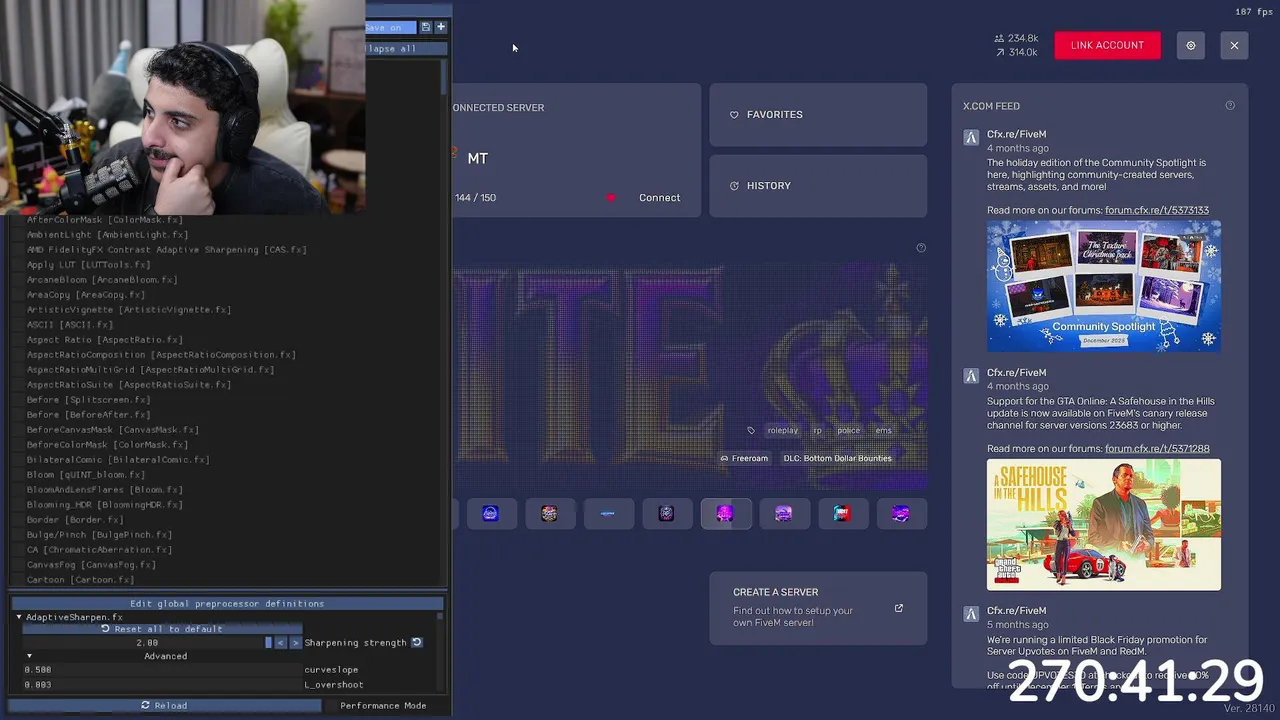Viewport: 1280px width, 720px height.
Task: Open forum.cfx.re/t/5373133 link
Action: coord(1157,210)
